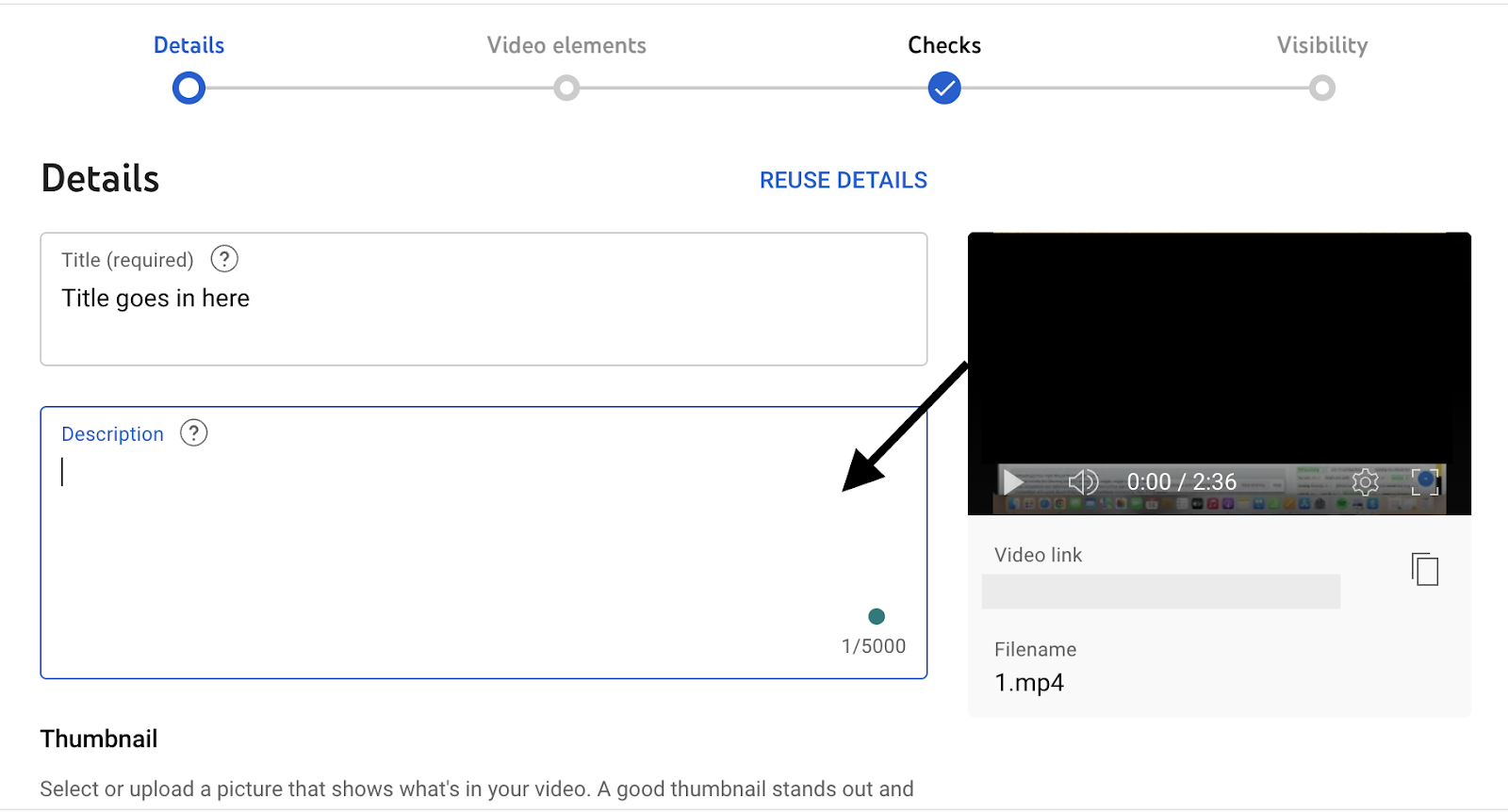The width and height of the screenshot is (1508, 812).
Task: Select the Checks checkmark circle
Action: point(944,89)
